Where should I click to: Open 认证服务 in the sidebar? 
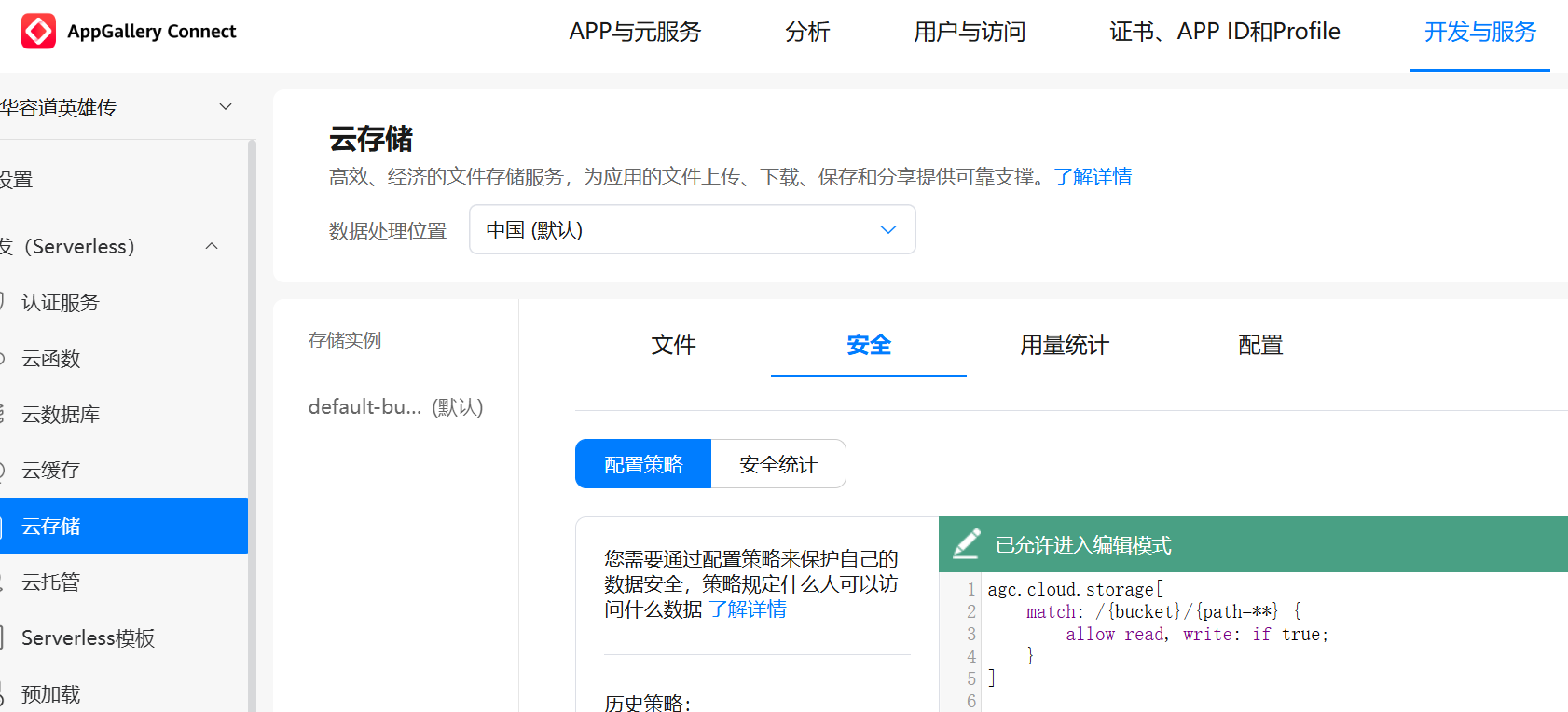click(61, 303)
